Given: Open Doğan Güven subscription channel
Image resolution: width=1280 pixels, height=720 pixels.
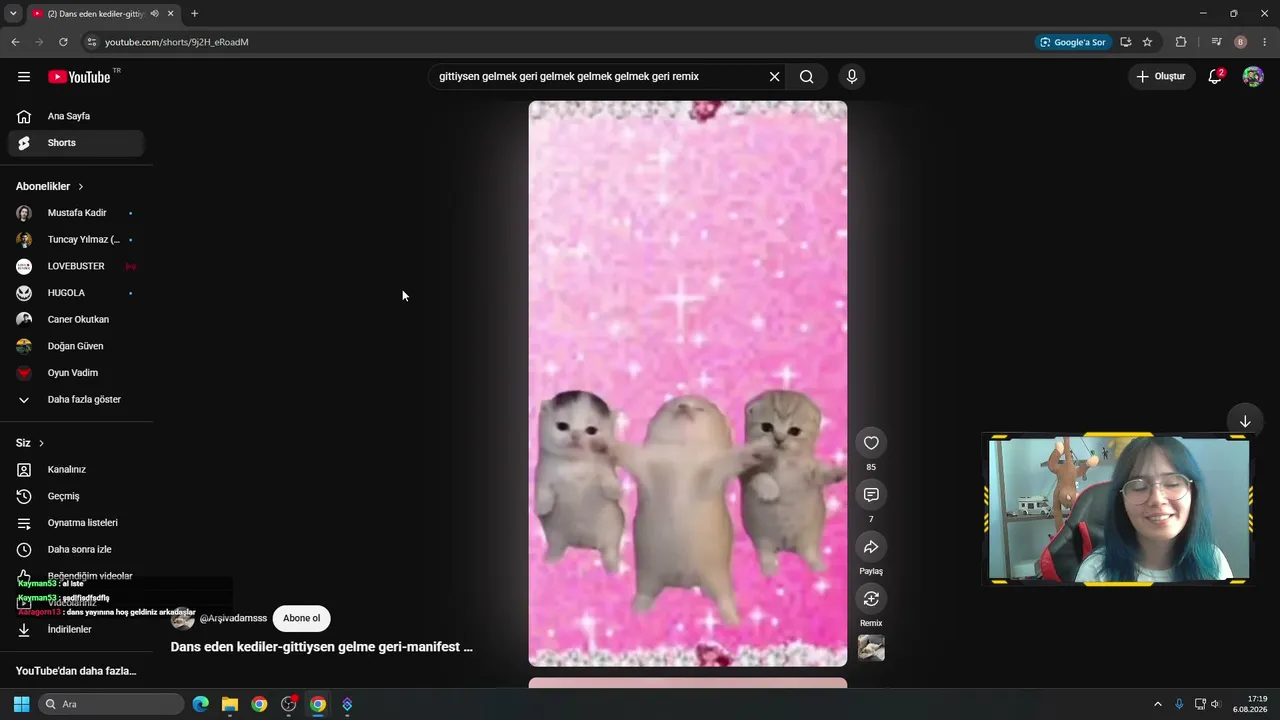Looking at the screenshot, I should [x=76, y=346].
